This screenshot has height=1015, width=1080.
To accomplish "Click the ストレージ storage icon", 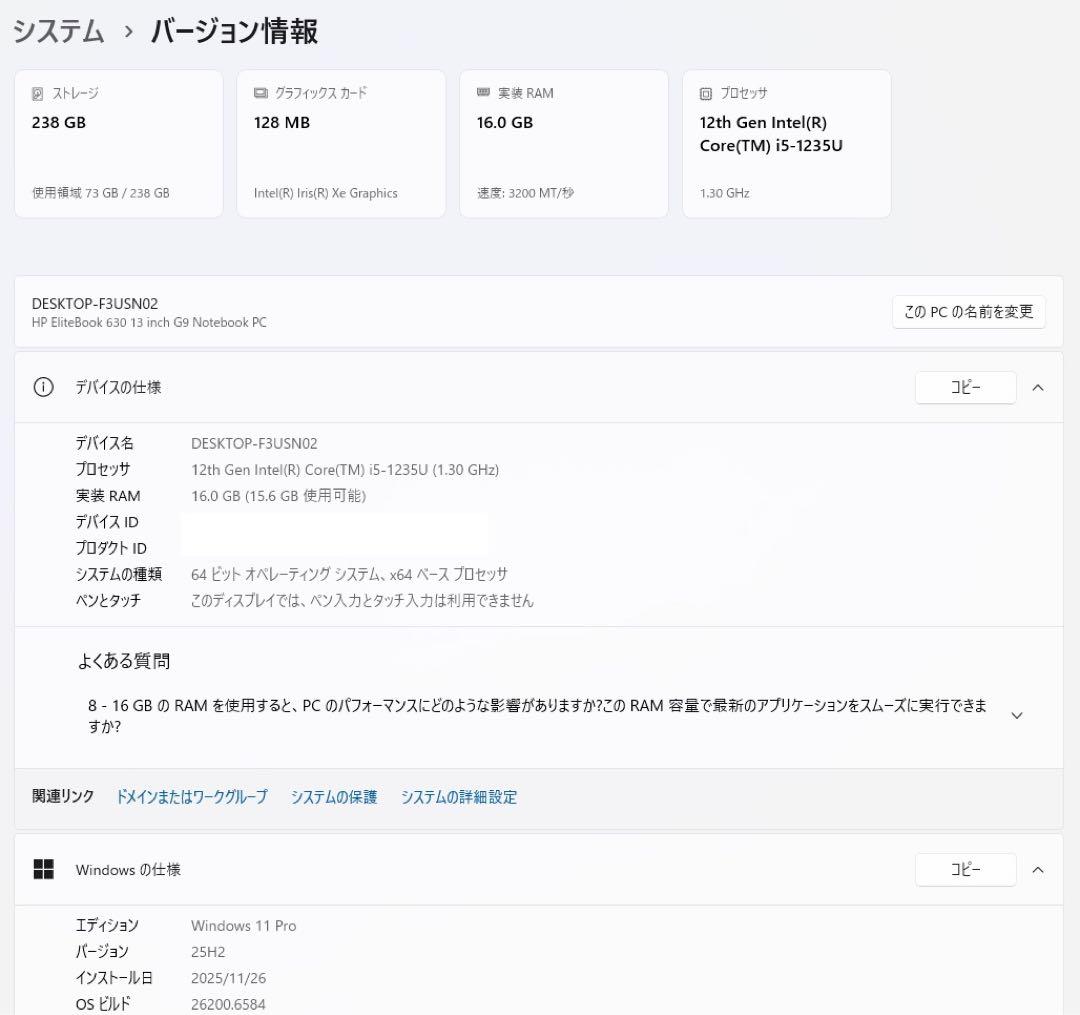I will [37, 92].
